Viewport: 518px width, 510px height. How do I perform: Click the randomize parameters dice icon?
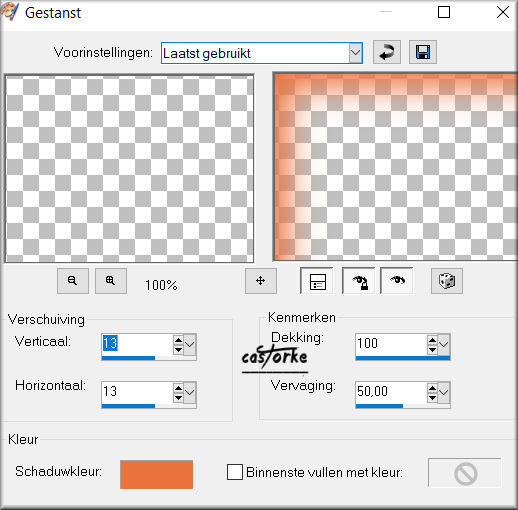point(447,281)
